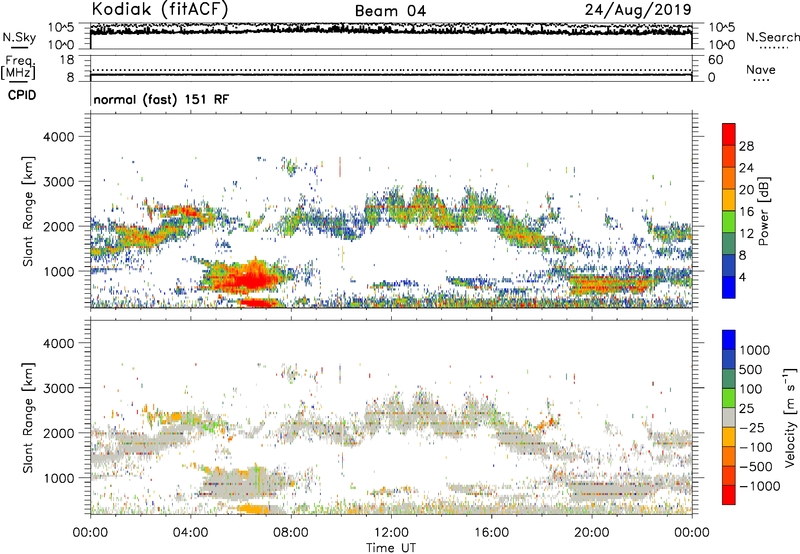Click the 'Beam 04' heading
The image size is (800, 554).
(x=390, y=11)
